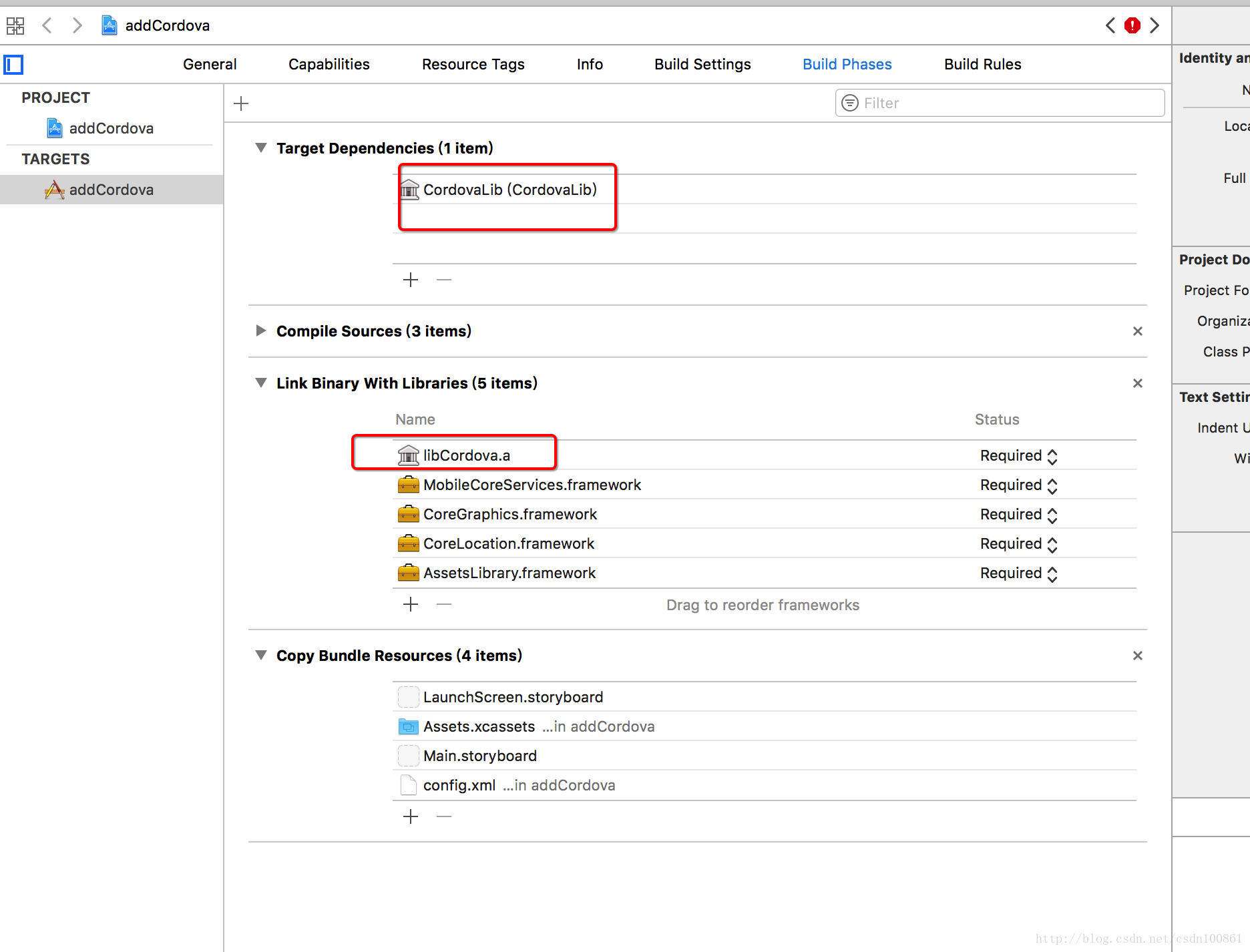
Task: Select CoreLocation.framework row
Action: pyautogui.click(x=765, y=543)
